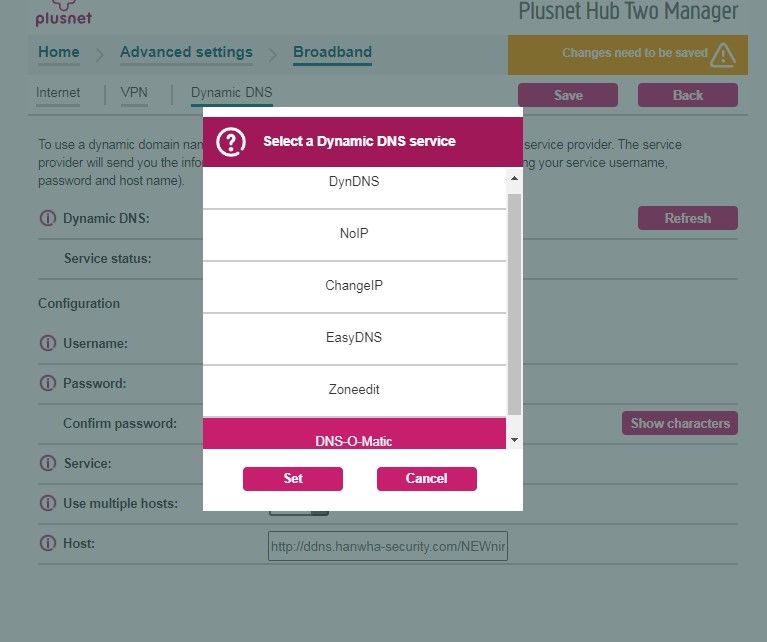Cancel the DNS service selection dialog
The image size is (767, 642).
(x=426, y=479)
